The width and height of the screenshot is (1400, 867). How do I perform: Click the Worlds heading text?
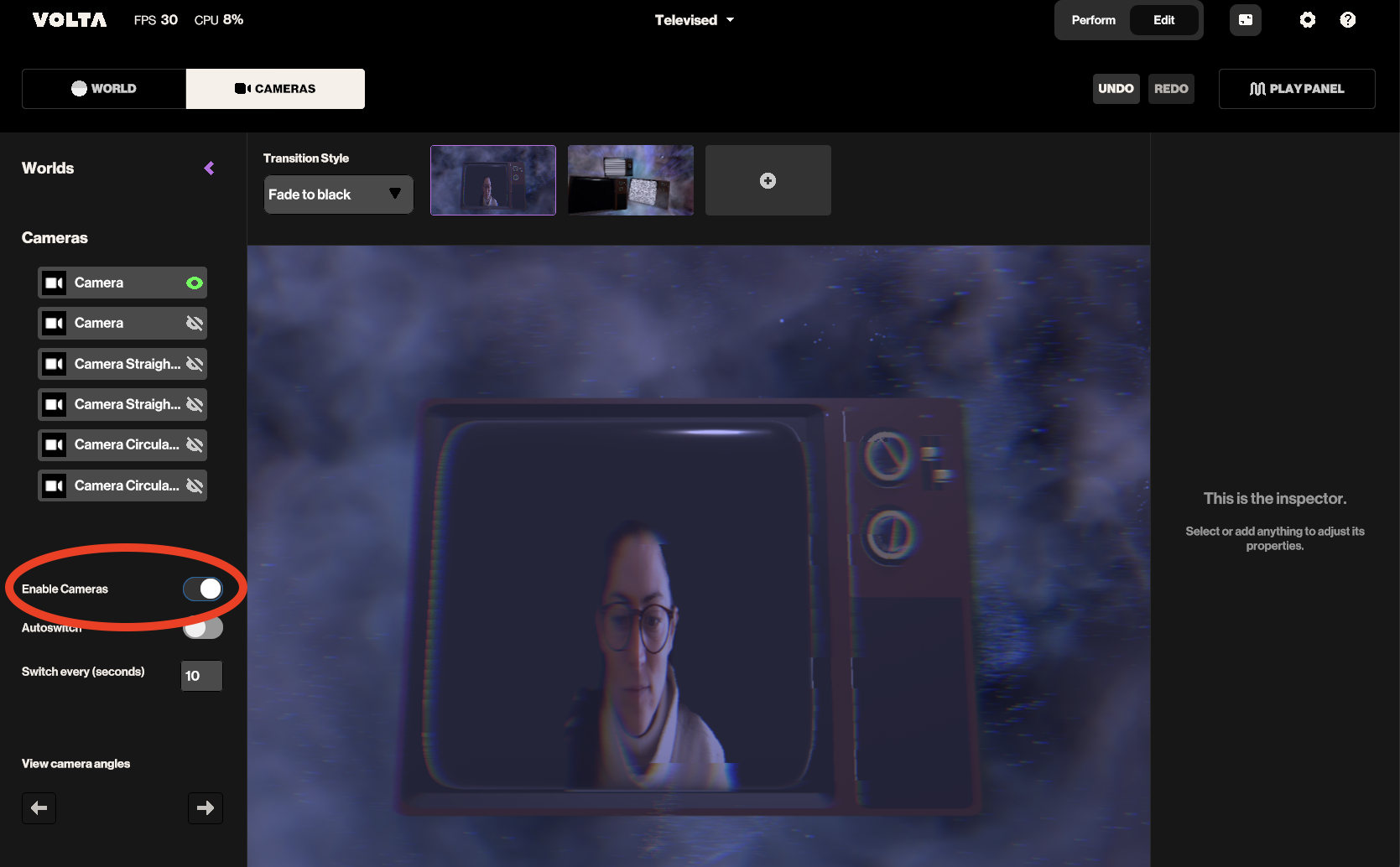[x=48, y=169]
